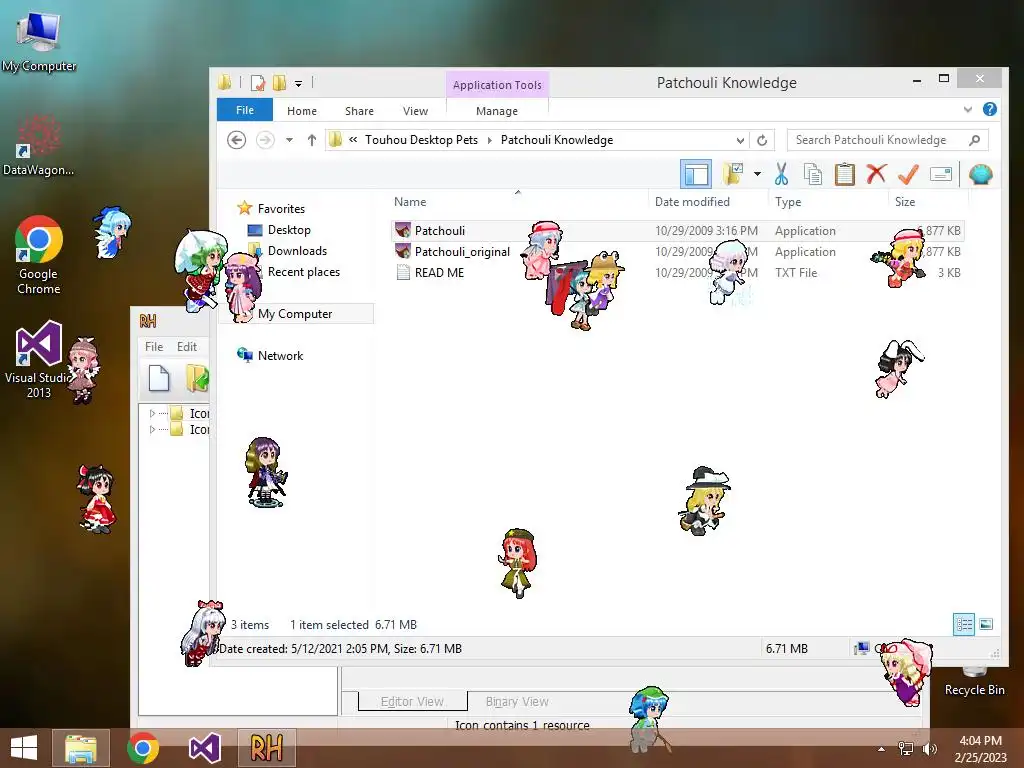Select Touhou Desktop Pets in address breadcrumb
This screenshot has height=768, width=1024.
click(421, 140)
